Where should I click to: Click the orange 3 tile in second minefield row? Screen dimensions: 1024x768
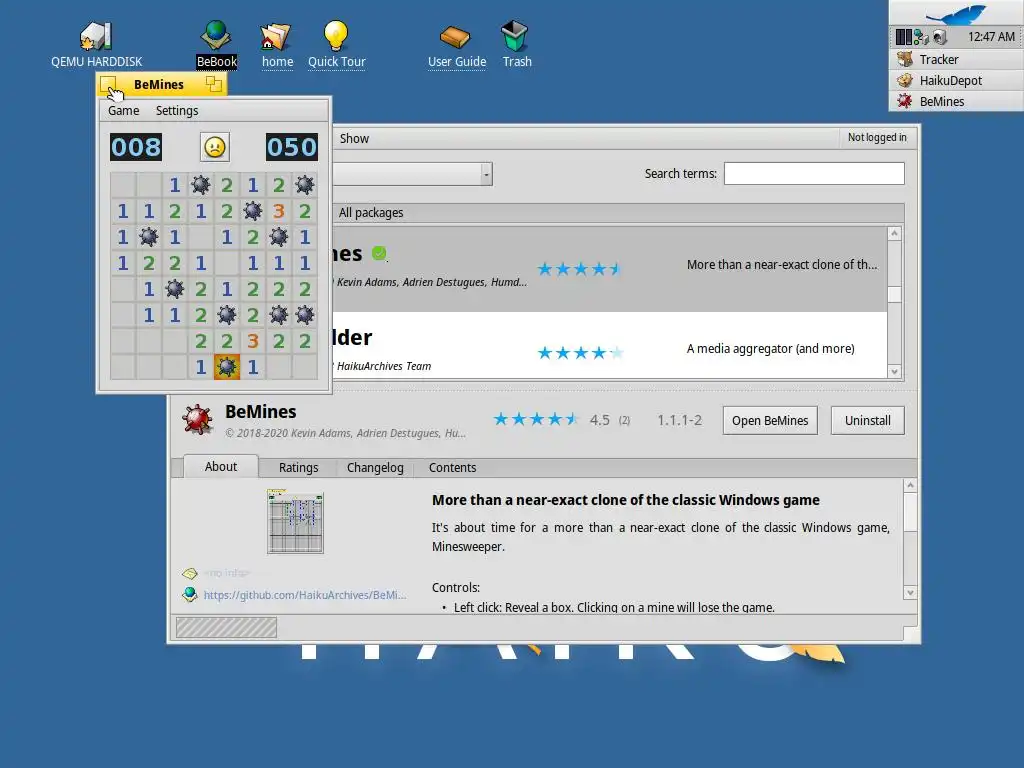coord(279,211)
